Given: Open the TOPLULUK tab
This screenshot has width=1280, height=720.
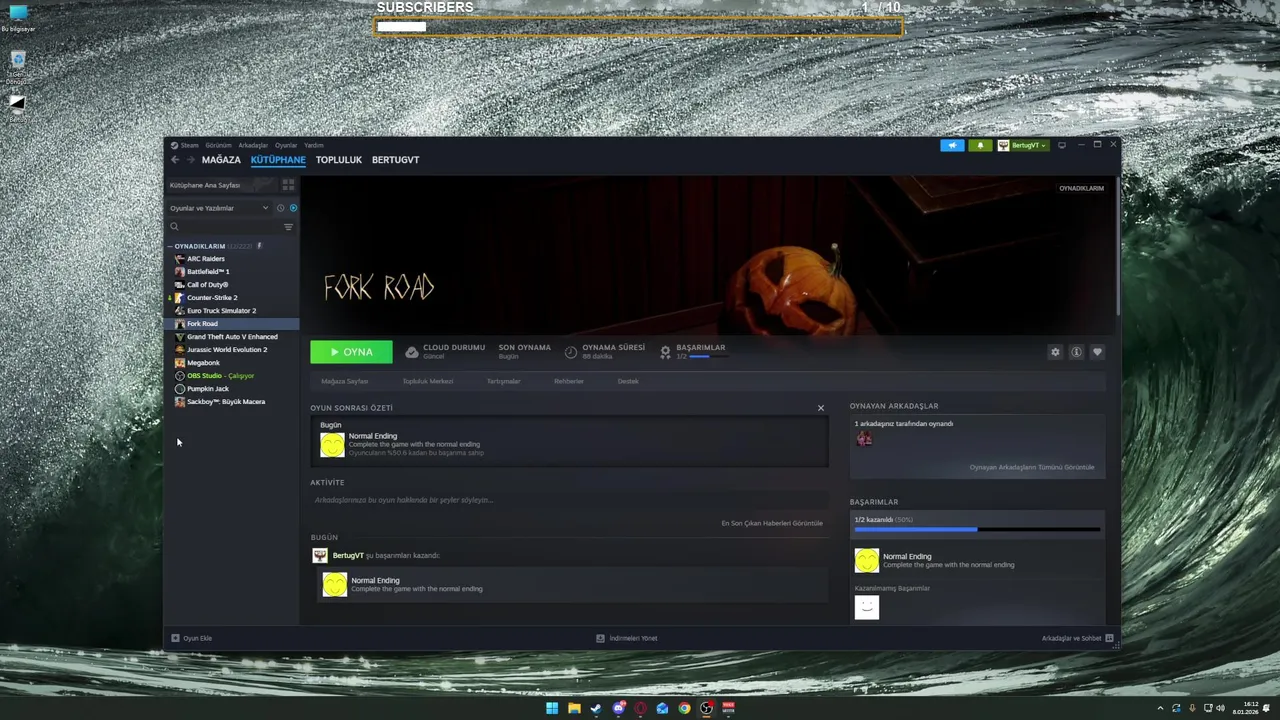Looking at the screenshot, I should 339,160.
